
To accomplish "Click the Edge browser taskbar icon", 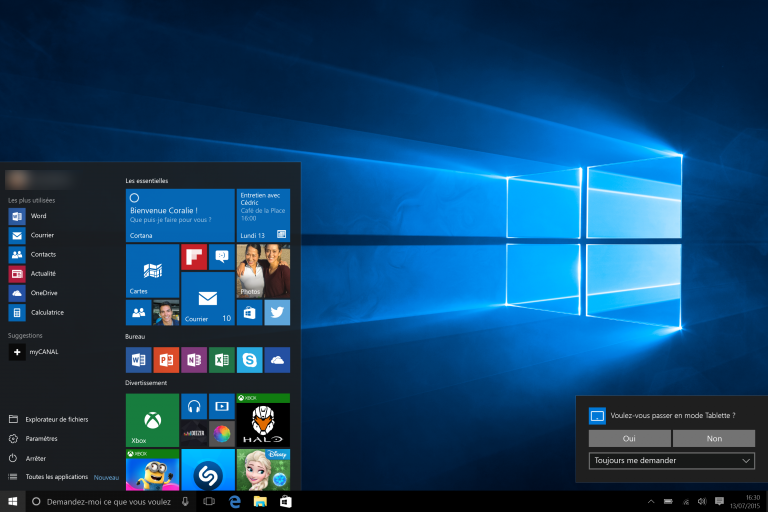I will pos(236,500).
